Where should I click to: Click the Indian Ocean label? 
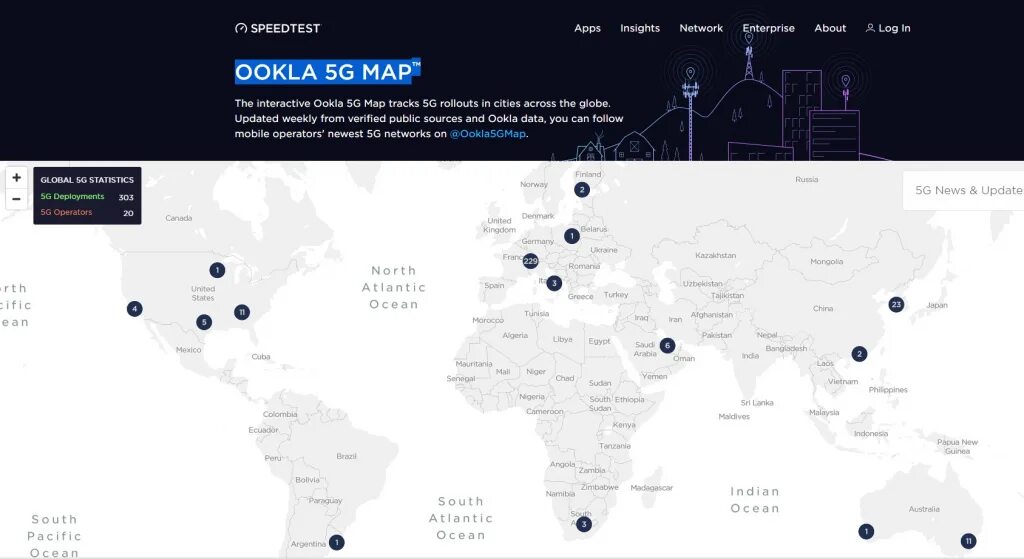(x=755, y=500)
